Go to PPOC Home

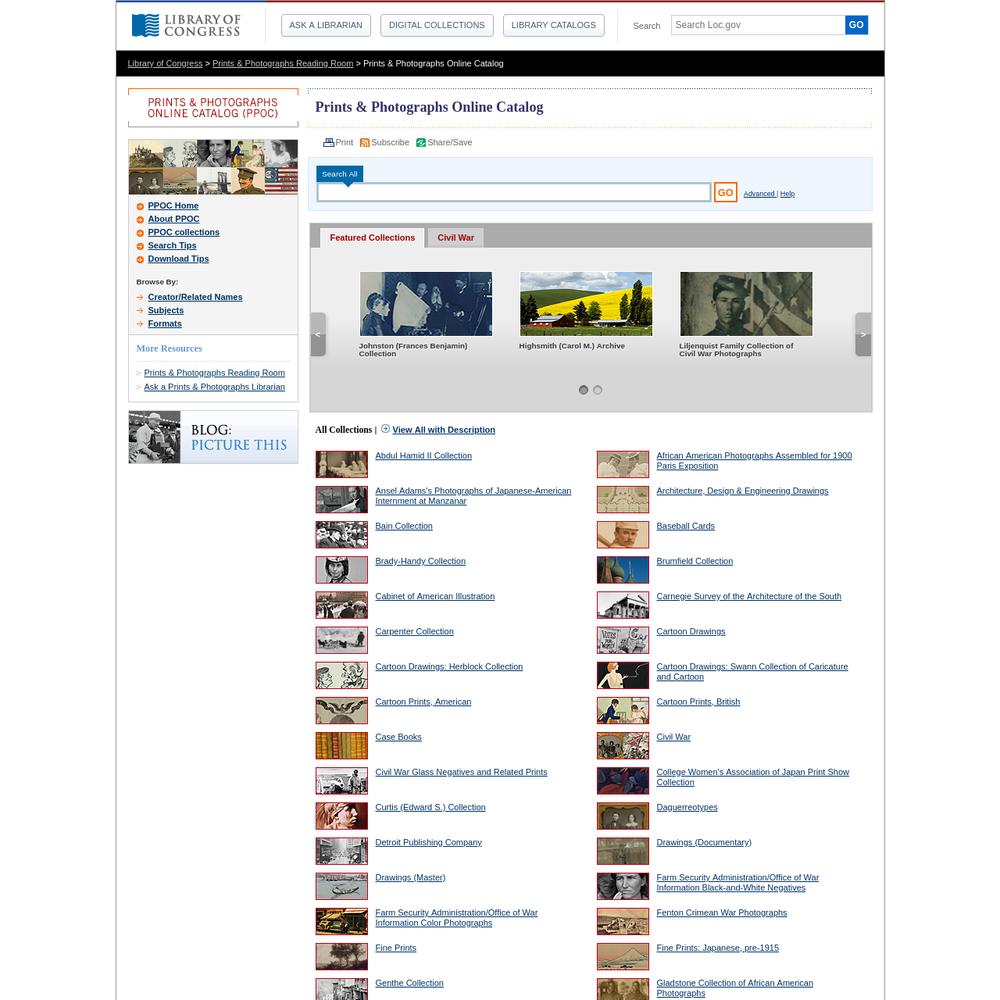pyautogui.click(x=173, y=205)
